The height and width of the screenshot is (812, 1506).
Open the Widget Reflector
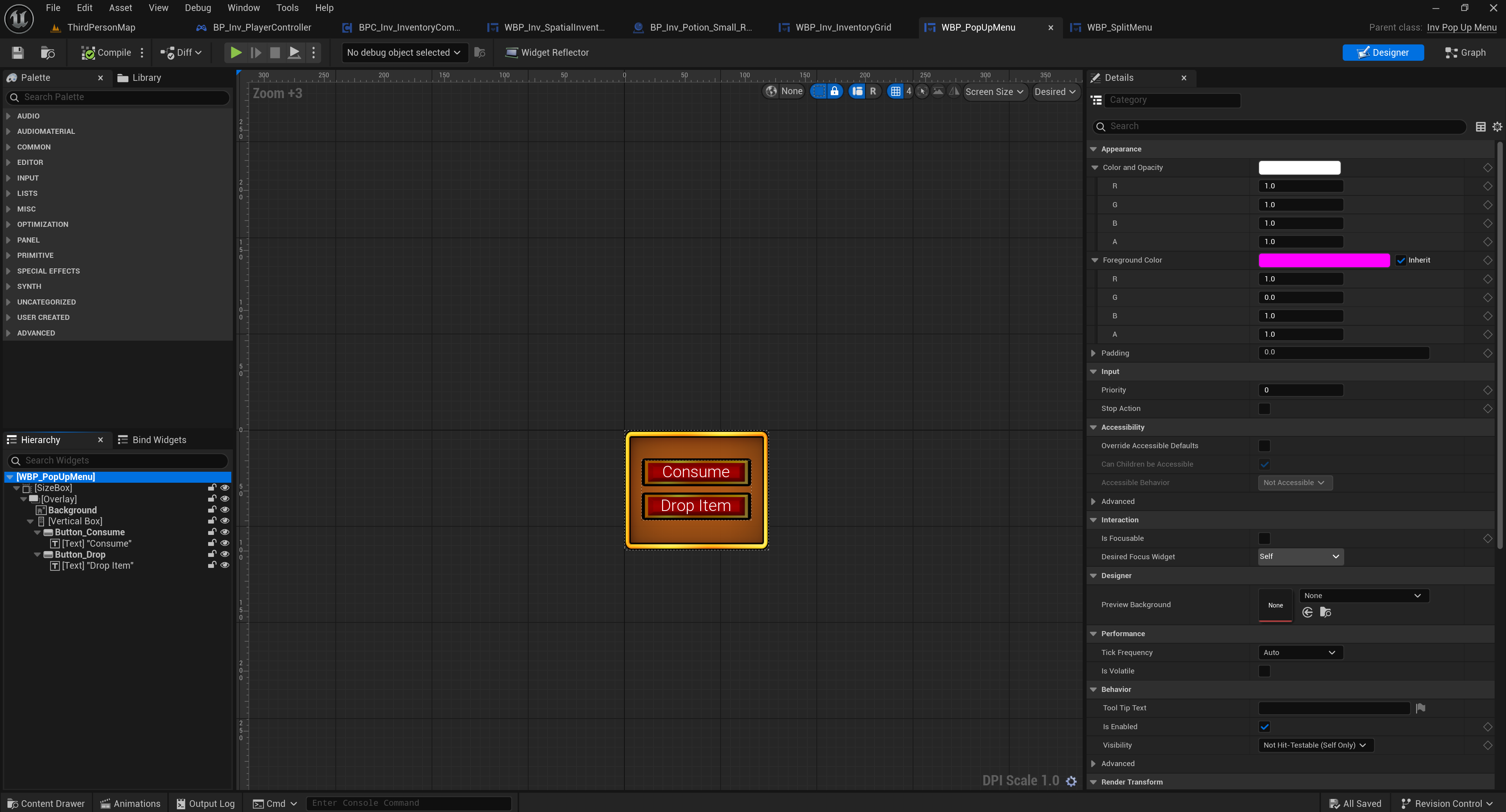[x=547, y=53]
